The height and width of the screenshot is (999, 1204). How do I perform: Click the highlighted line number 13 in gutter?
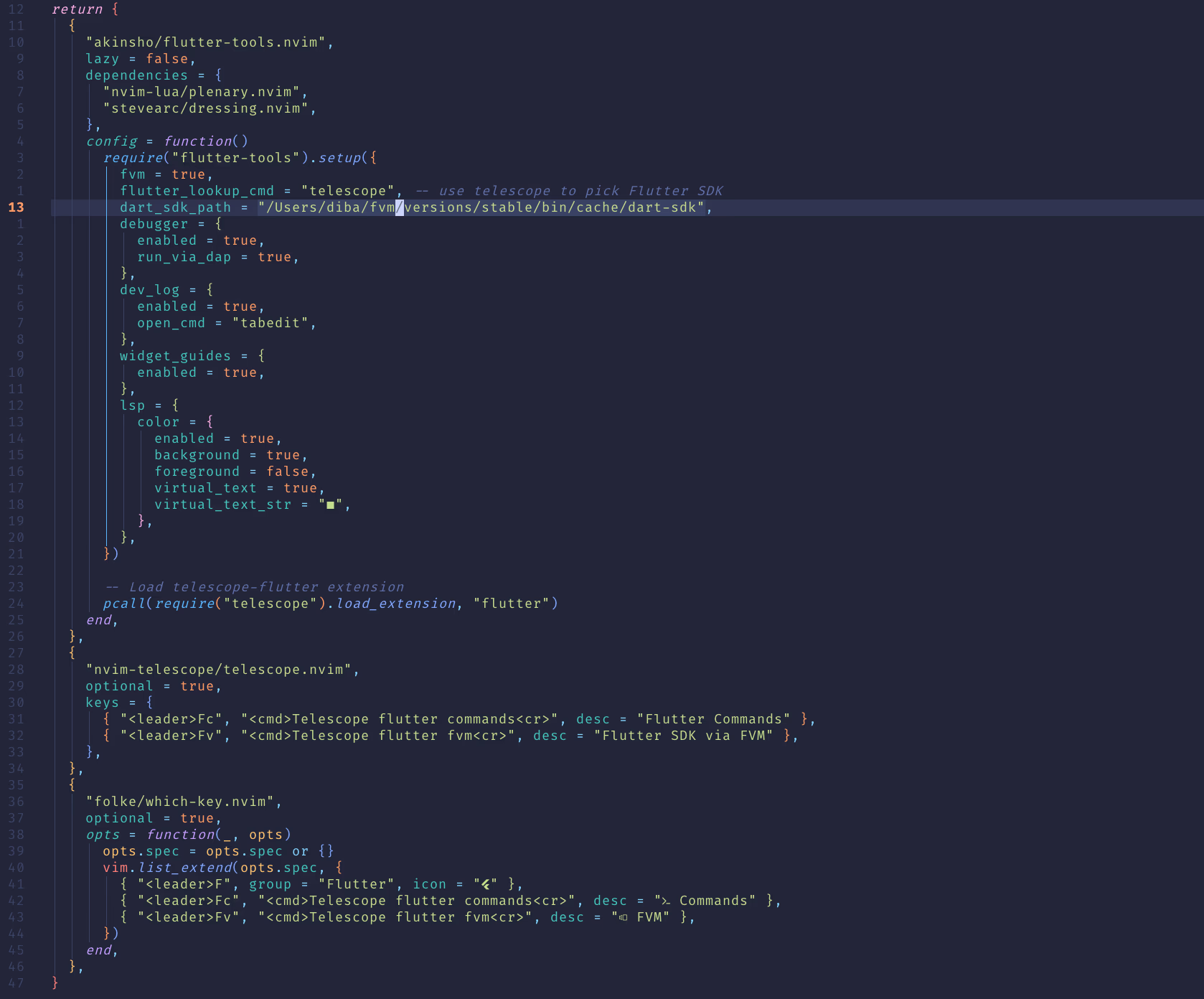coord(16,207)
